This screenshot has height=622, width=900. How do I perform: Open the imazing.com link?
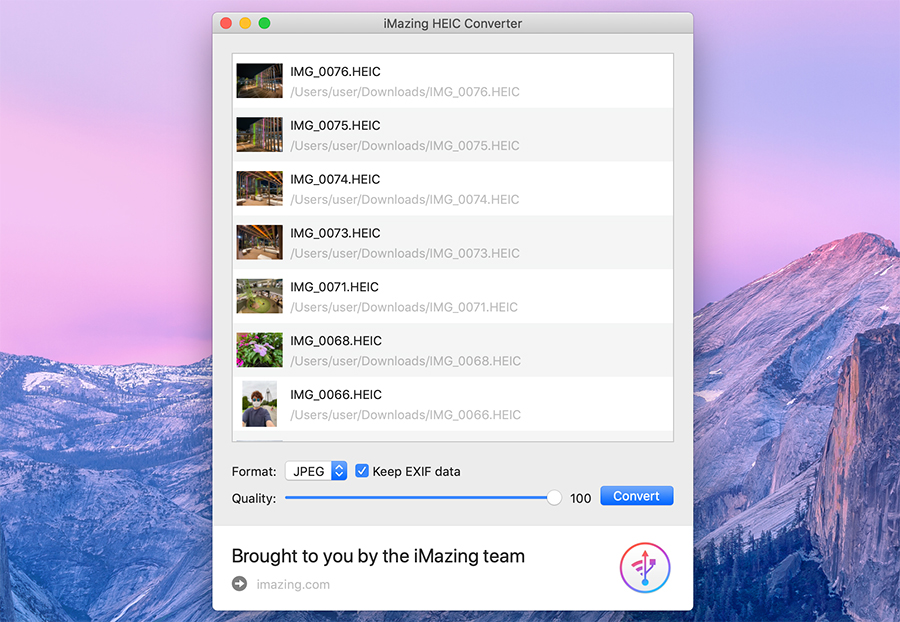pos(293,584)
